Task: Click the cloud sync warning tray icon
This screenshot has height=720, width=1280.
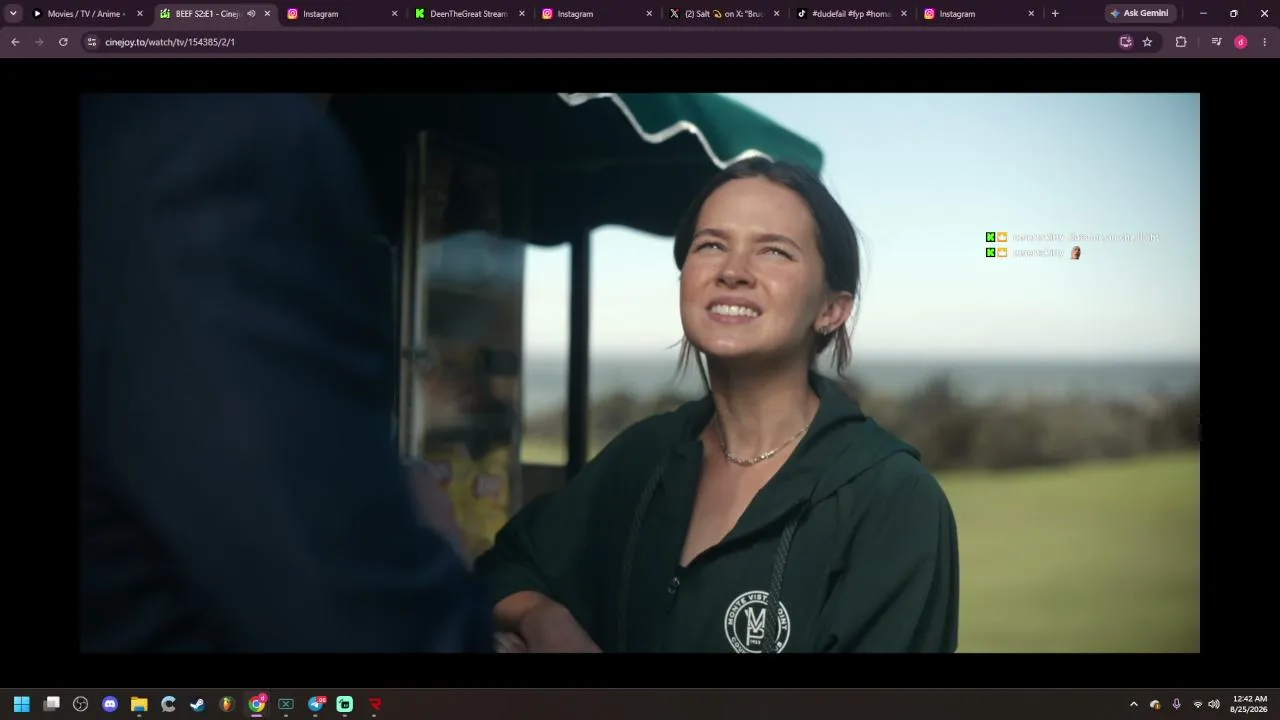Action: tap(1155, 704)
